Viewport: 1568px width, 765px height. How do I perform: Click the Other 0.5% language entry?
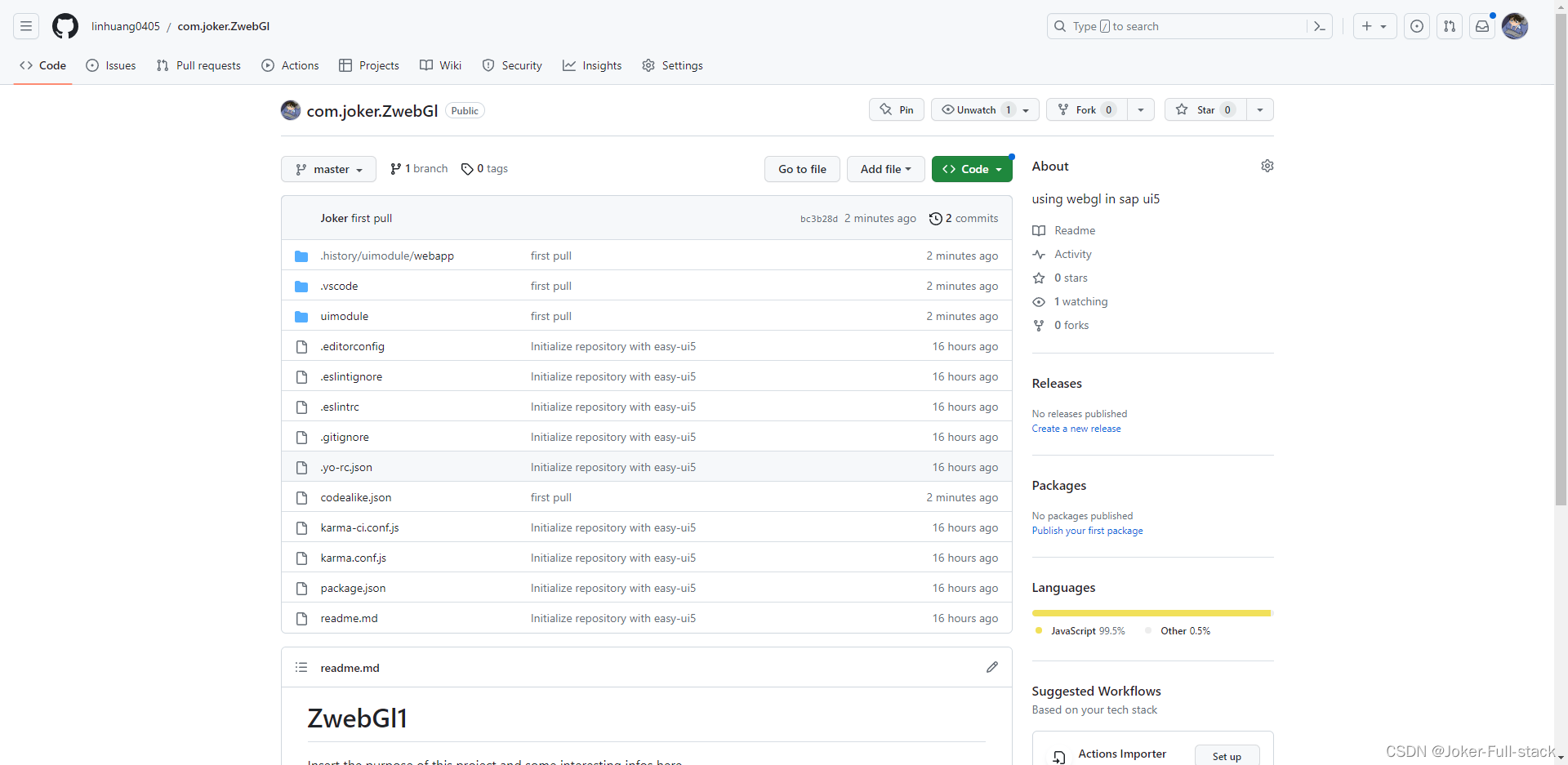[x=1178, y=631]
